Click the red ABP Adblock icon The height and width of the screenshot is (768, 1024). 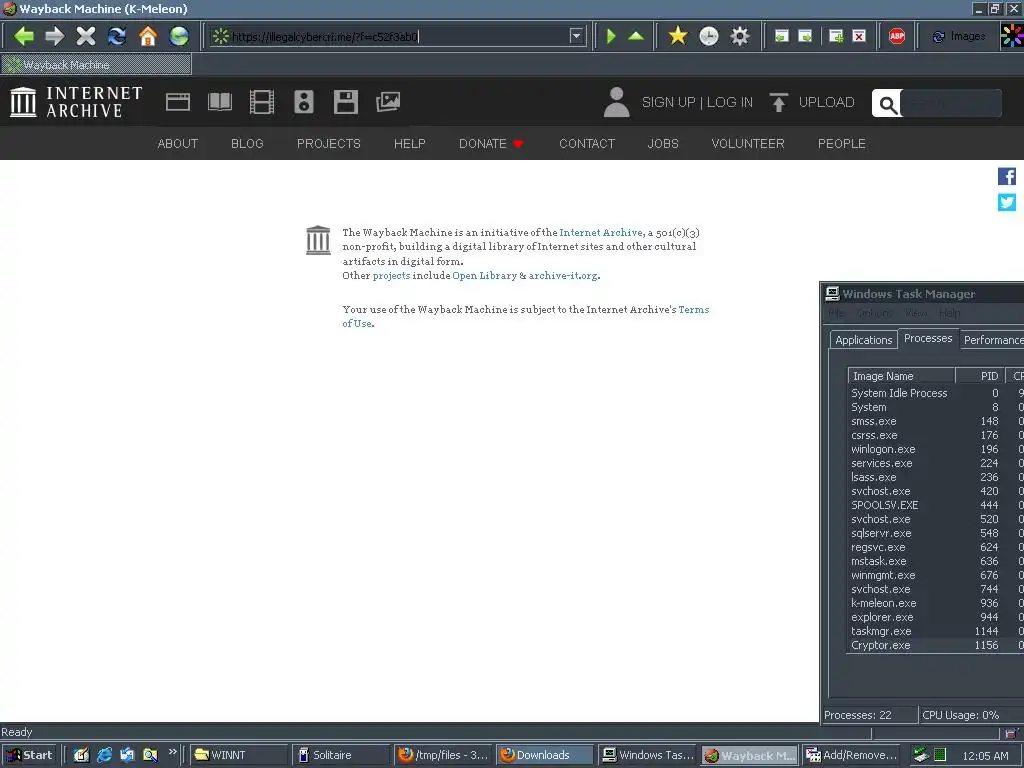pos(897,36)
